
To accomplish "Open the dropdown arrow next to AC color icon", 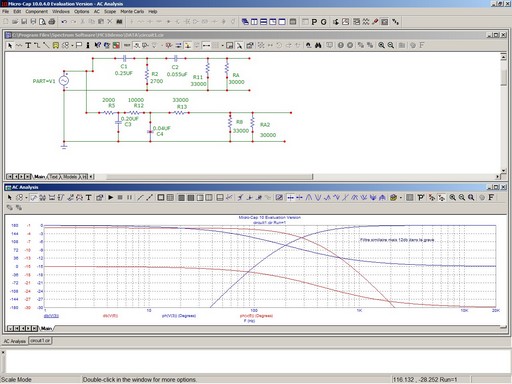I will click(401, 198).
